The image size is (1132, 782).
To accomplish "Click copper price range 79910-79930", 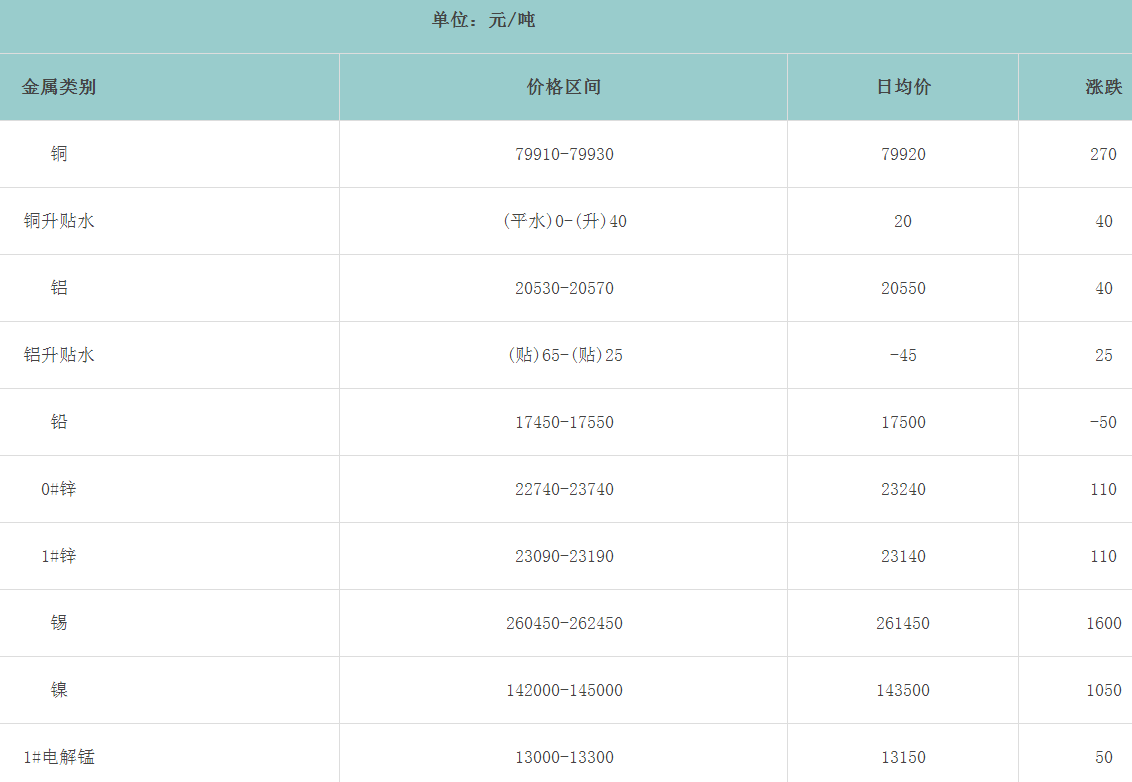I will (564, 154).
